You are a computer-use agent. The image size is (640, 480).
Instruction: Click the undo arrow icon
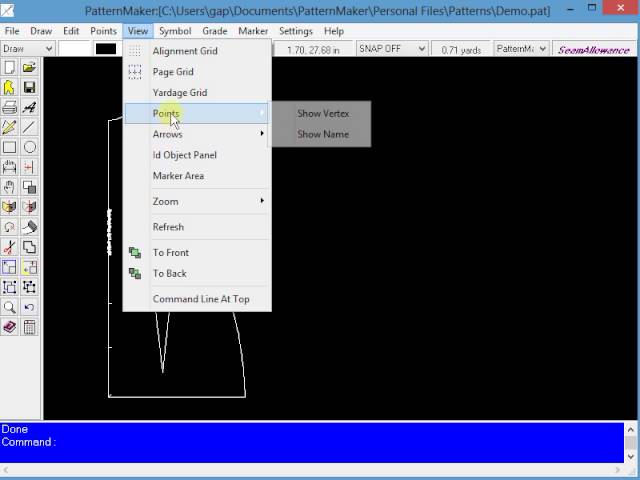(x=29, y=307)
